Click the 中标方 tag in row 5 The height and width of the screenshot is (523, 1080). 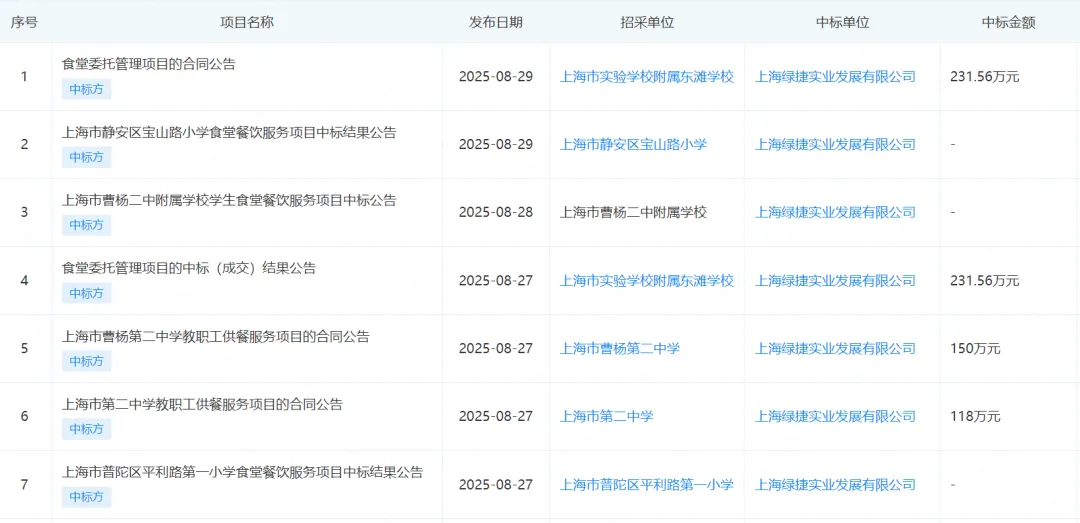pos(86,361)
